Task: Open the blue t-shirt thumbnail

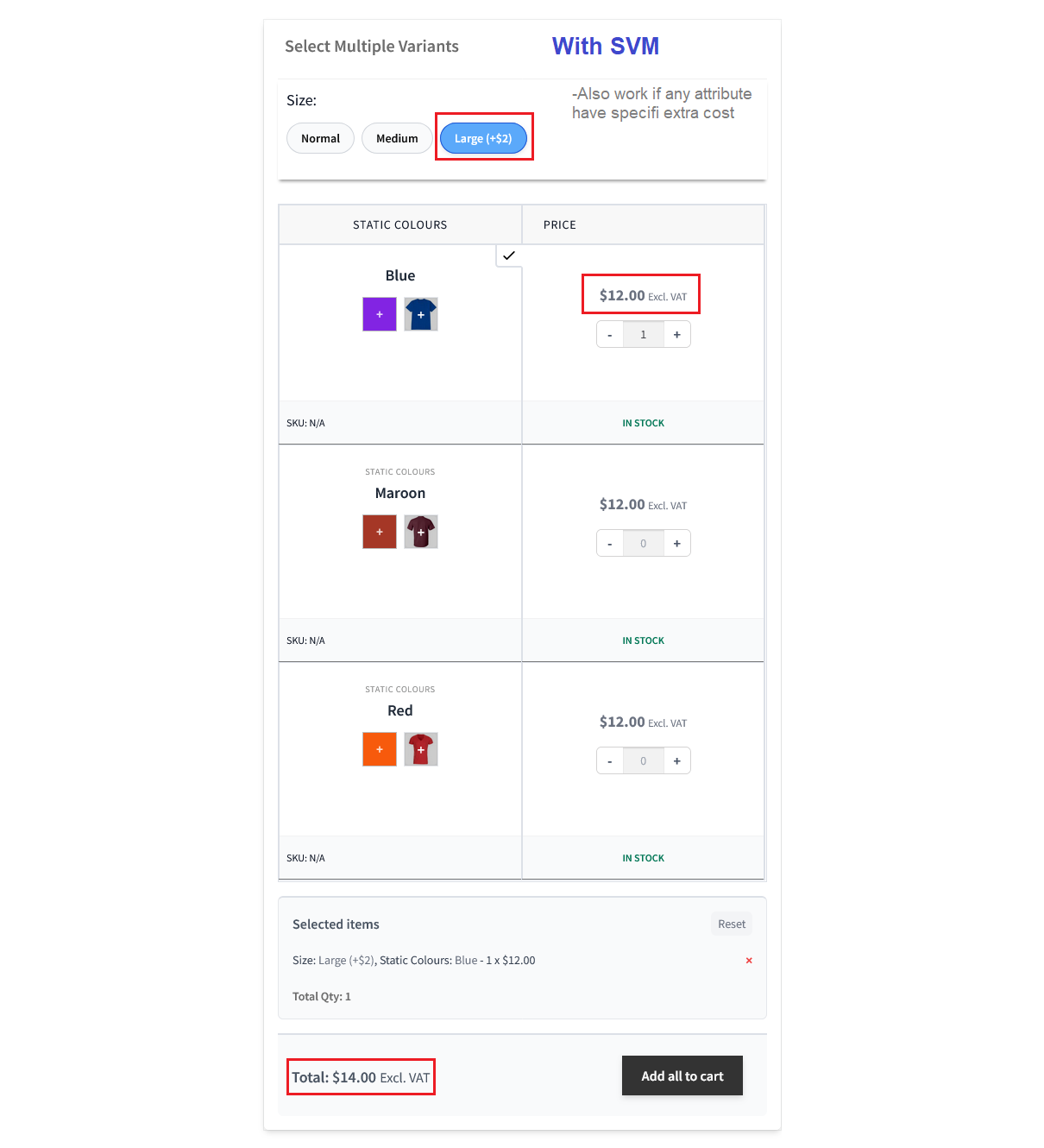Action: [x=421, y=314]
